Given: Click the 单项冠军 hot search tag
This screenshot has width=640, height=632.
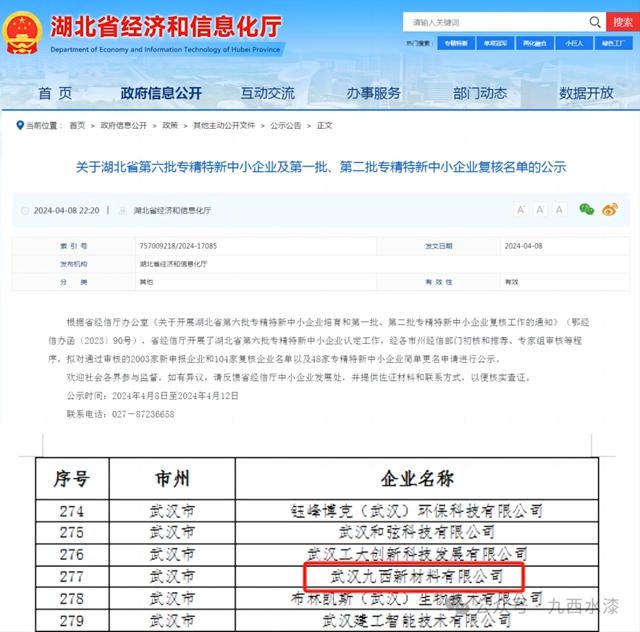Looking at the screenshot, I should coord(495,43).
